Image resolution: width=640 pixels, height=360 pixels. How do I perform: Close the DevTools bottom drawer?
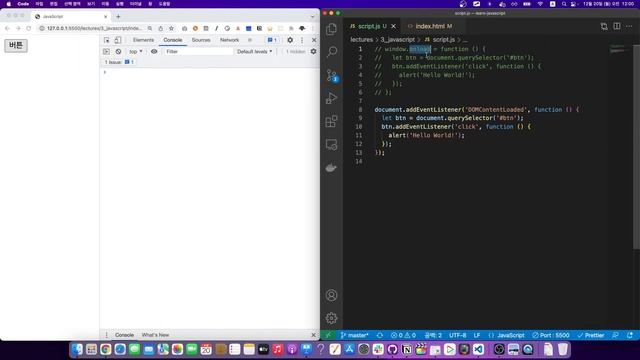click(313, 335)
